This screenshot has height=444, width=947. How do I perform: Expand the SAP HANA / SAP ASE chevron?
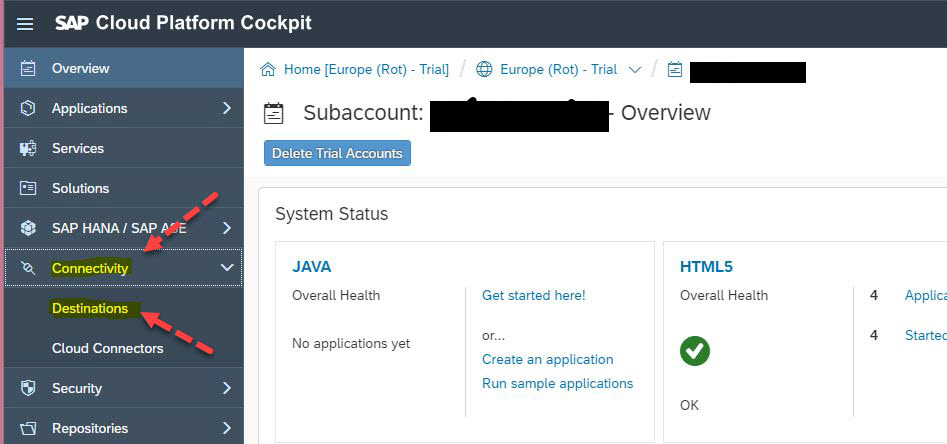(x=227, y=228)
